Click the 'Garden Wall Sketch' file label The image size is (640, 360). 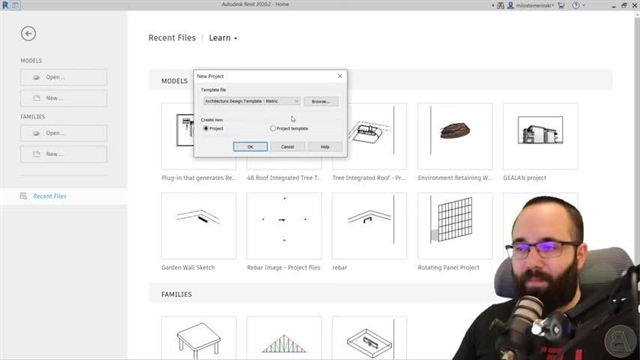pos(188,268)
